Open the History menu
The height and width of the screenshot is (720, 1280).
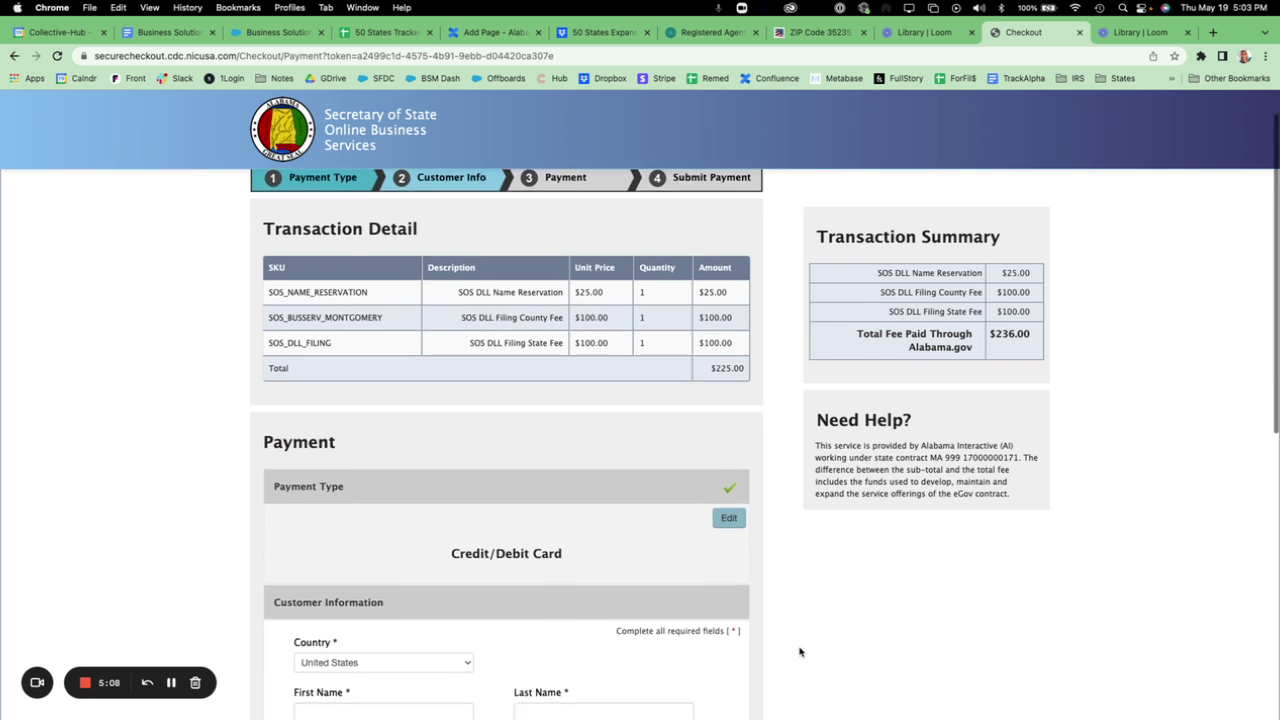click(x=187, y=8)
